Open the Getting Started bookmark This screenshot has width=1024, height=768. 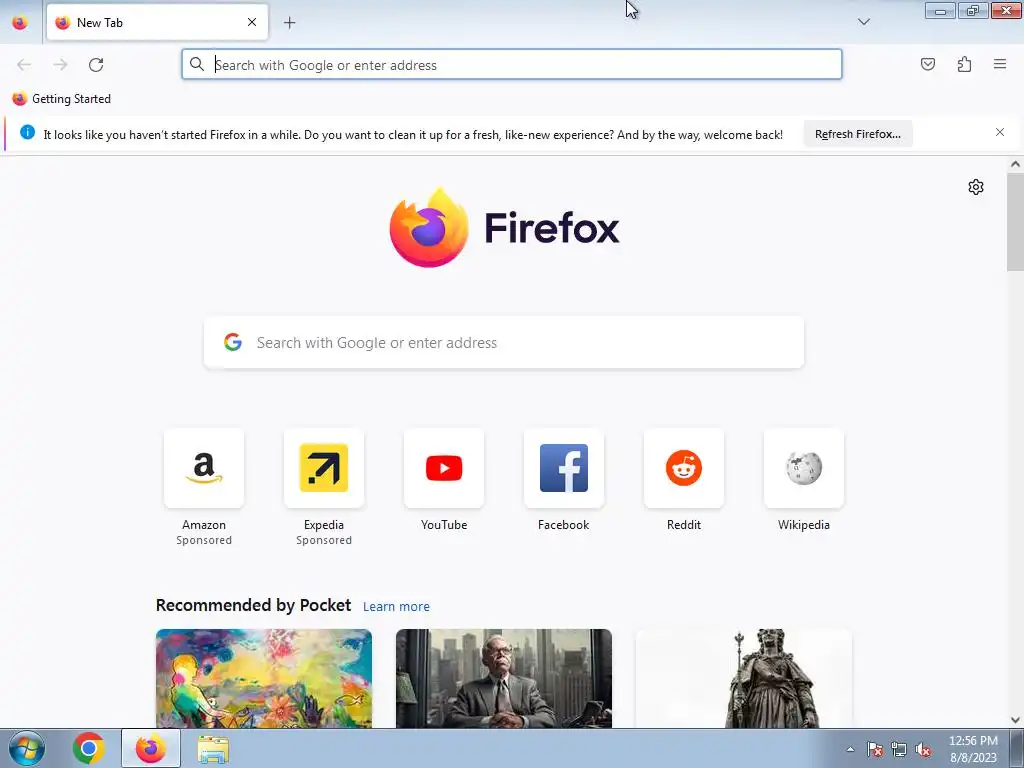coord(61,99)
